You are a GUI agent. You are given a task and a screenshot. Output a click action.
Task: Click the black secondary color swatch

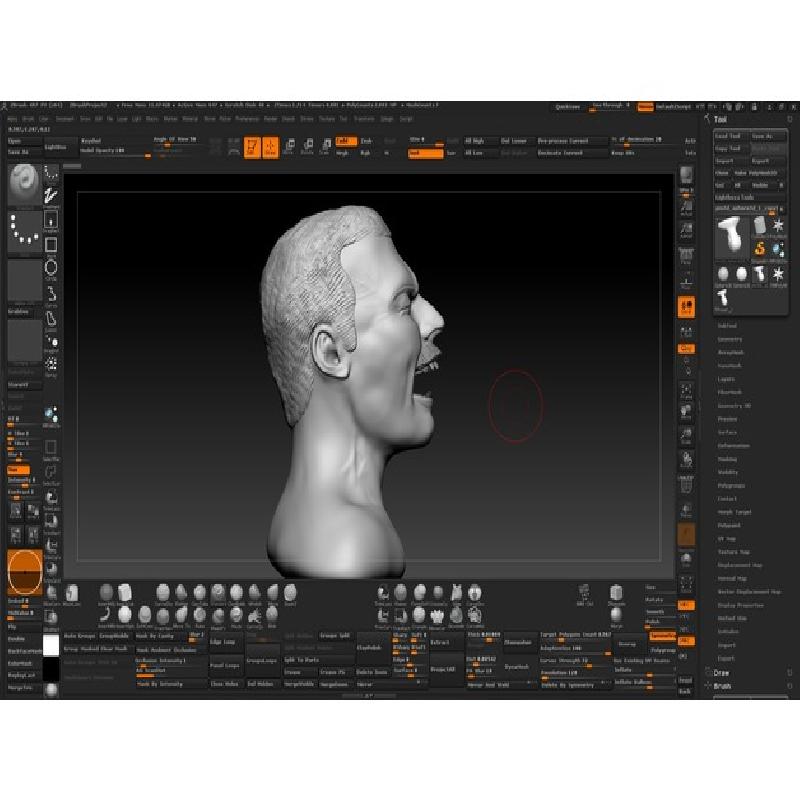click(x=51, y=669)
